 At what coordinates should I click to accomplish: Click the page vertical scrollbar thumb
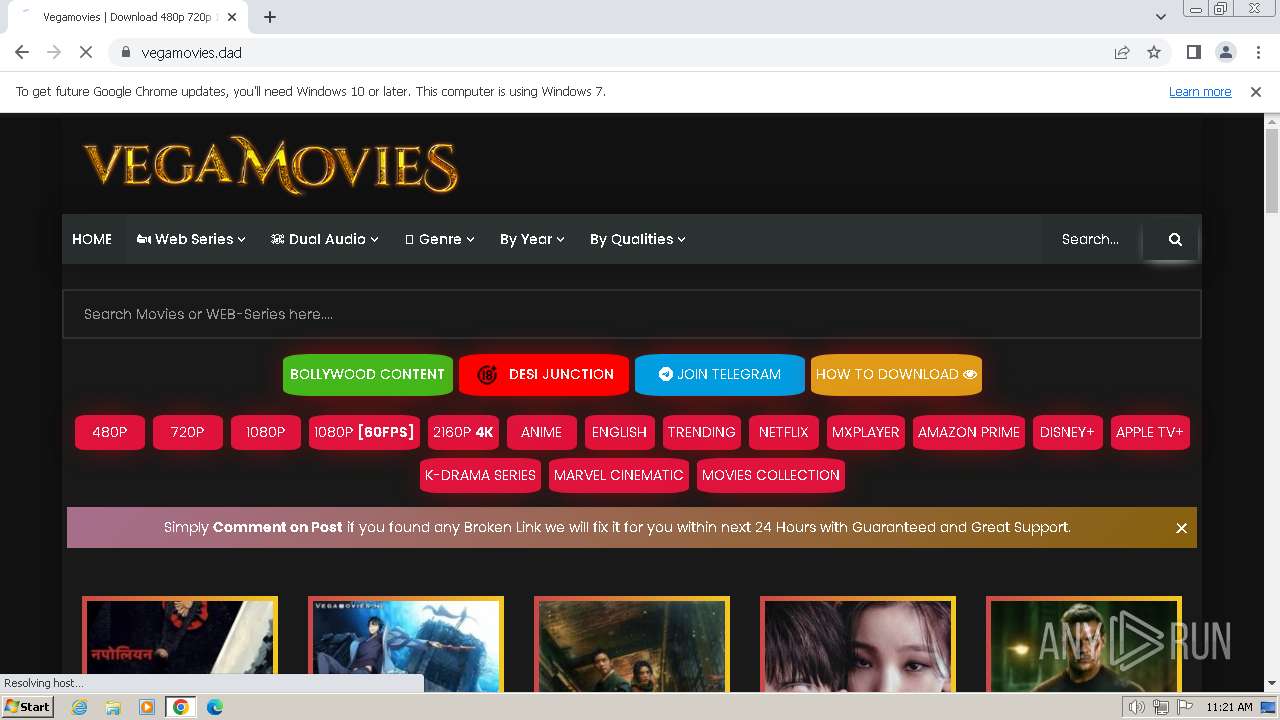tap(1272, 170)
